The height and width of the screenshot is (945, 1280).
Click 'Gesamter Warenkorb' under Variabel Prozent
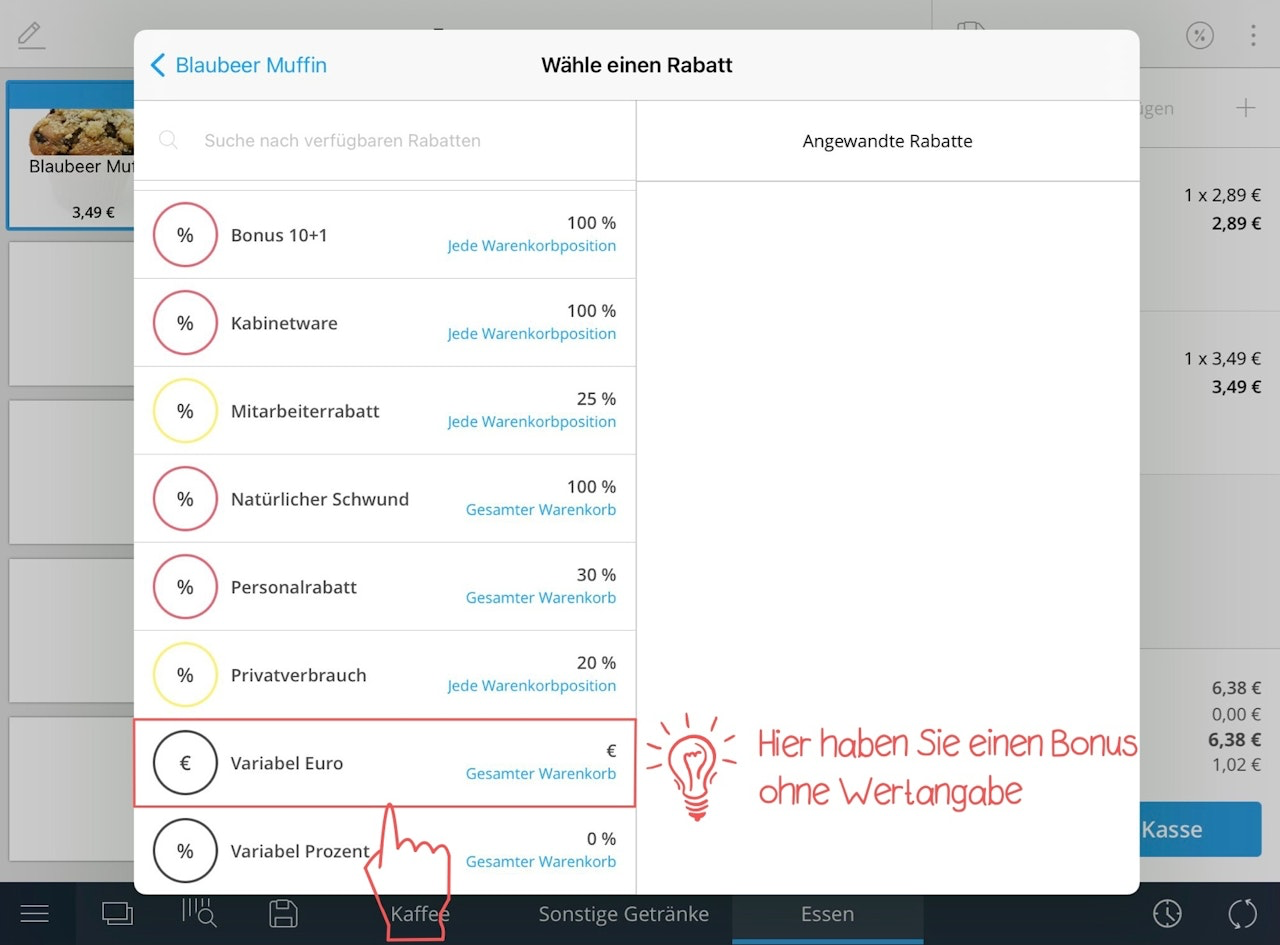541,862
